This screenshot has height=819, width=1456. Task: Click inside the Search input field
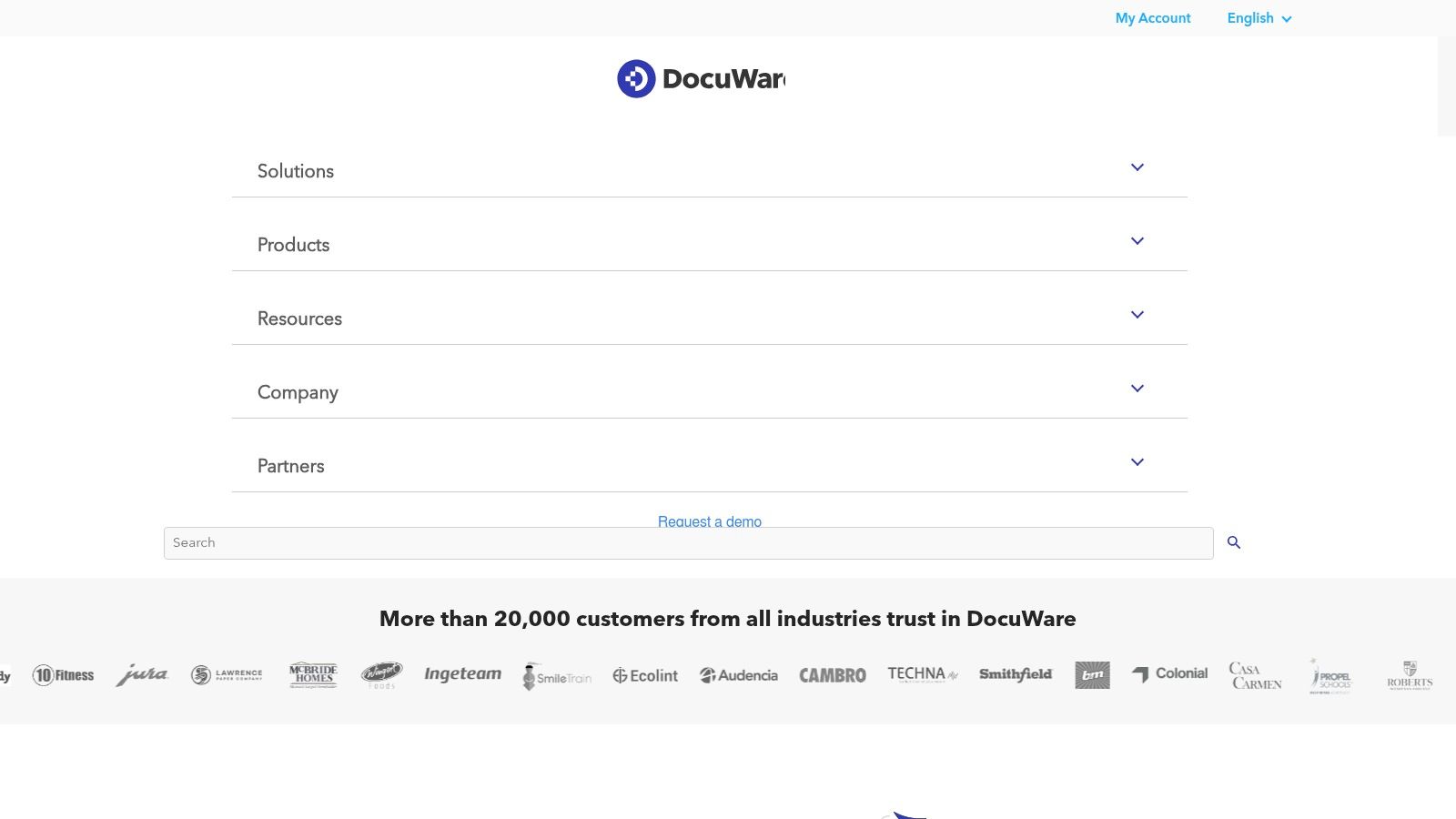pyautogui.click(x=637, y=542)
